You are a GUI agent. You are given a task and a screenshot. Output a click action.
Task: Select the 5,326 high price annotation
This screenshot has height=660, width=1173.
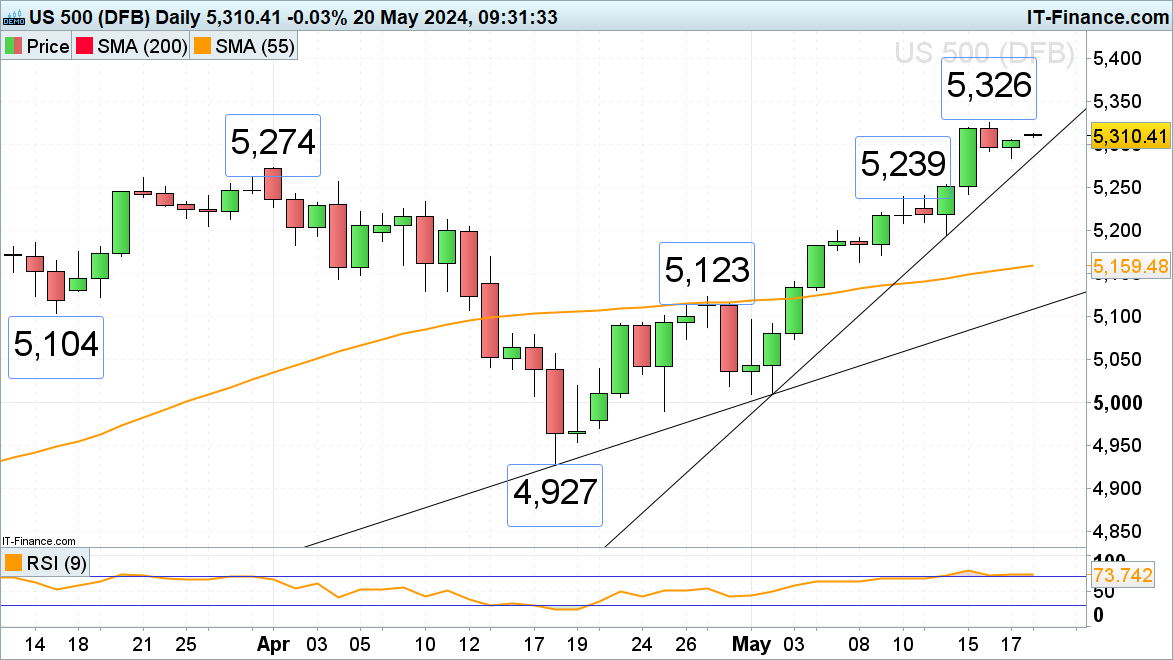click(x=988, y=88)
